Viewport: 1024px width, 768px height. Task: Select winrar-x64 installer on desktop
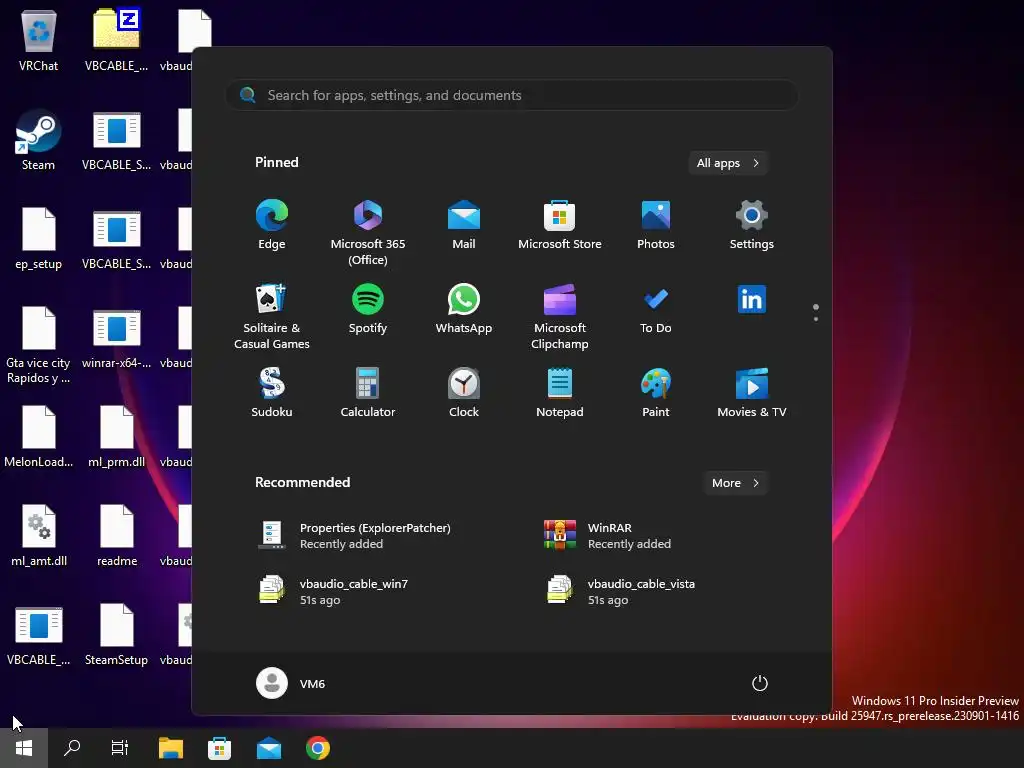tap(117, 338)
